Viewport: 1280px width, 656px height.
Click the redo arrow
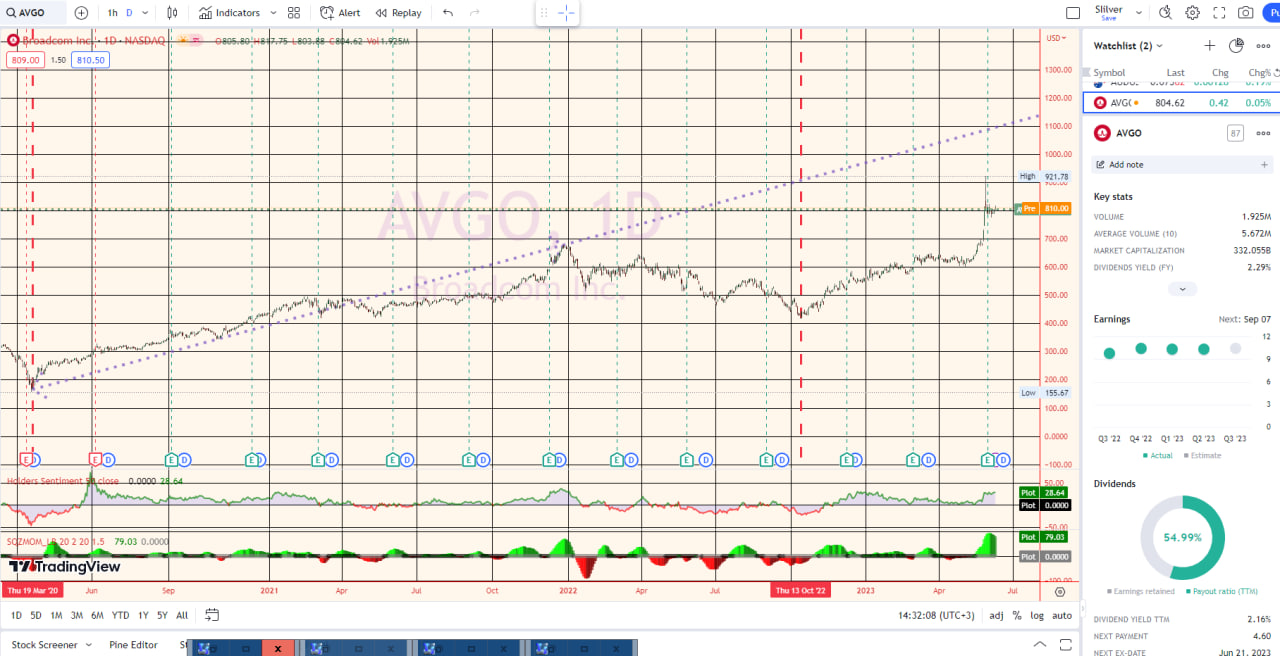click(x=474, y=13)
